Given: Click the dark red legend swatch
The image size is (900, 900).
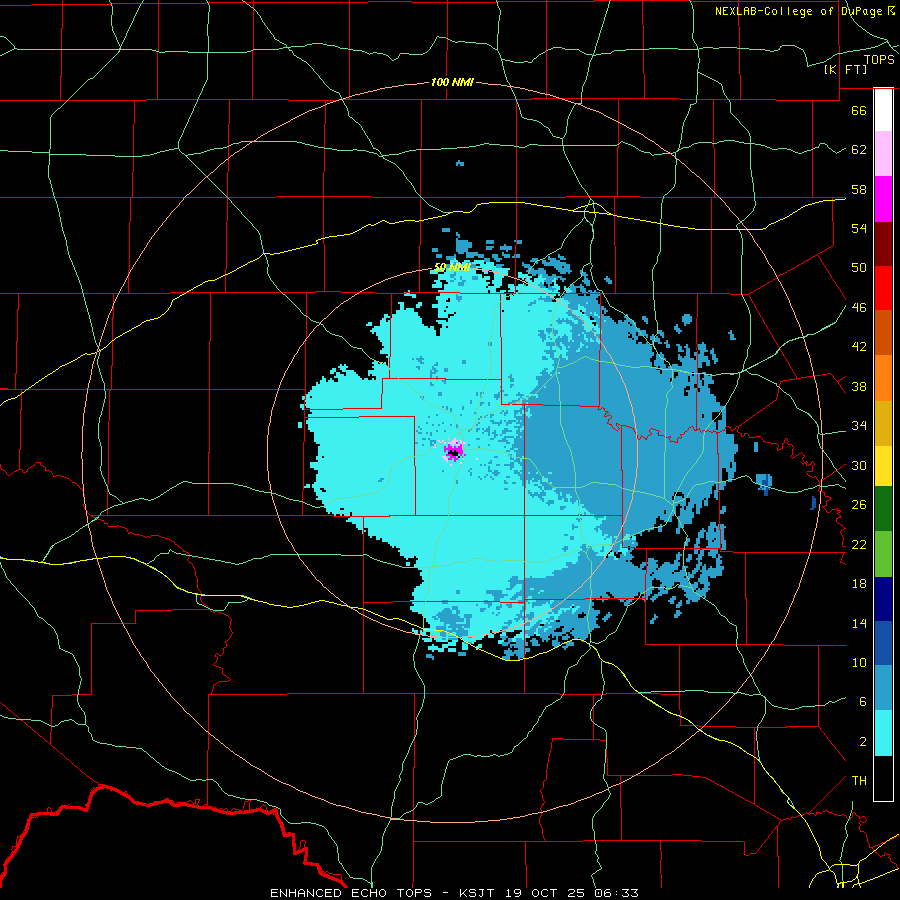Looking at the screenshot, I should tap(883, 244).
